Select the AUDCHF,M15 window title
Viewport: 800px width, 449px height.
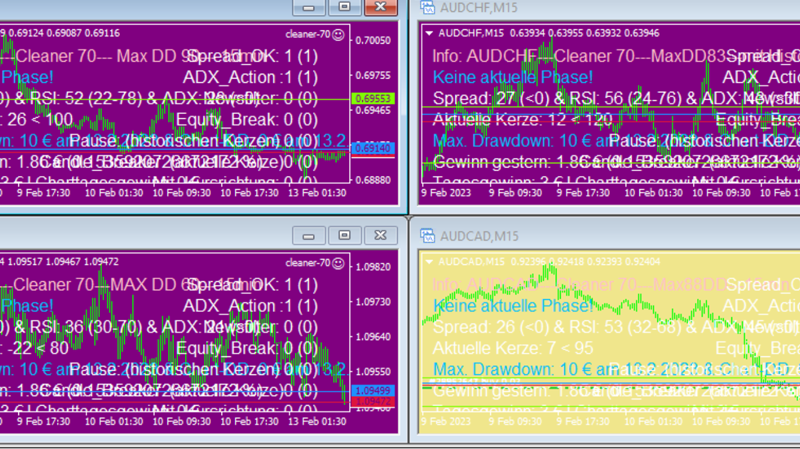pyautogui.click(x=479, y=8)
